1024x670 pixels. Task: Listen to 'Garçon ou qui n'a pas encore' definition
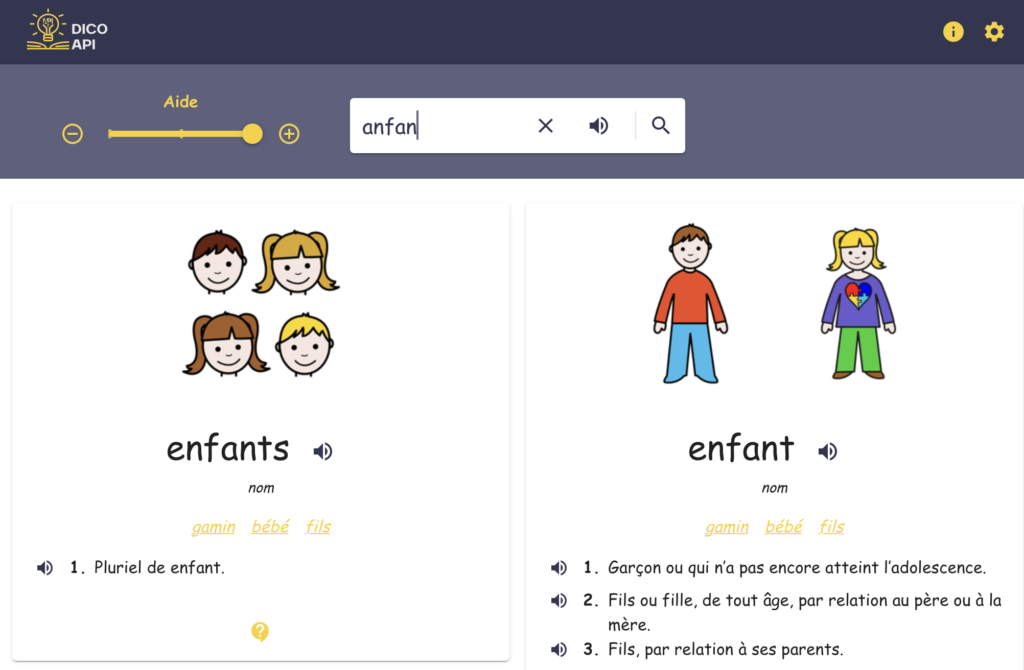pos(558,568)
